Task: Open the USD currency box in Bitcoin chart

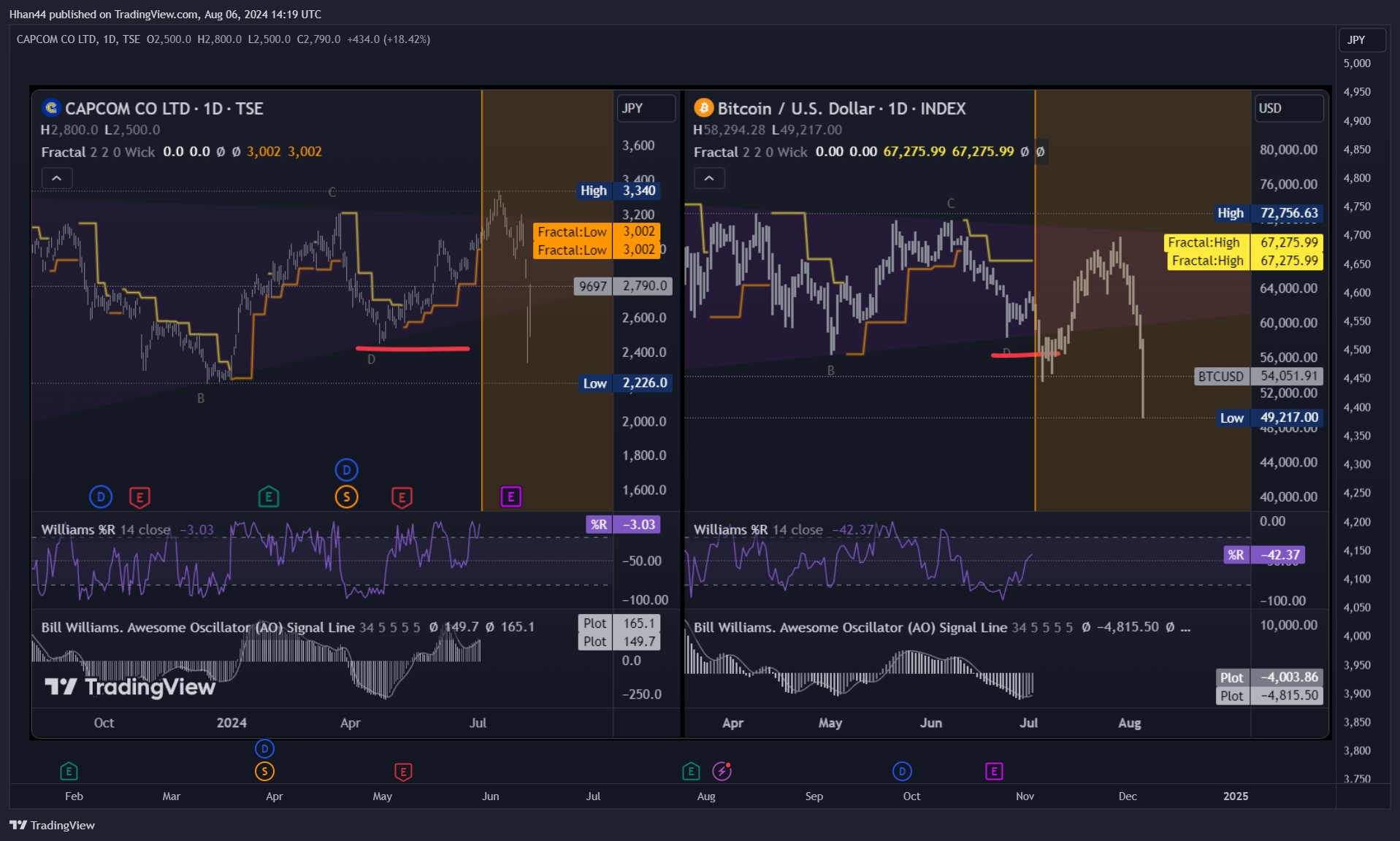Action: (x=1289, y=108)
